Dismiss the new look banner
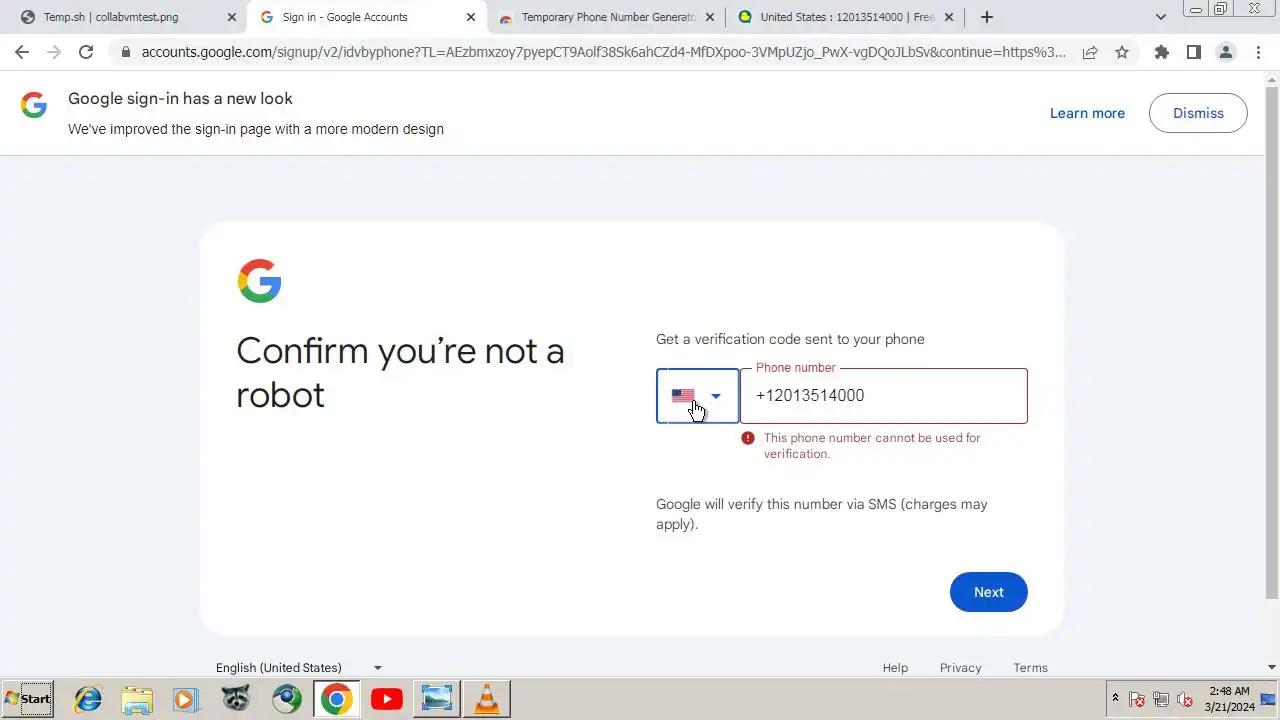 pyautogui.click(x=1198, y=113)
